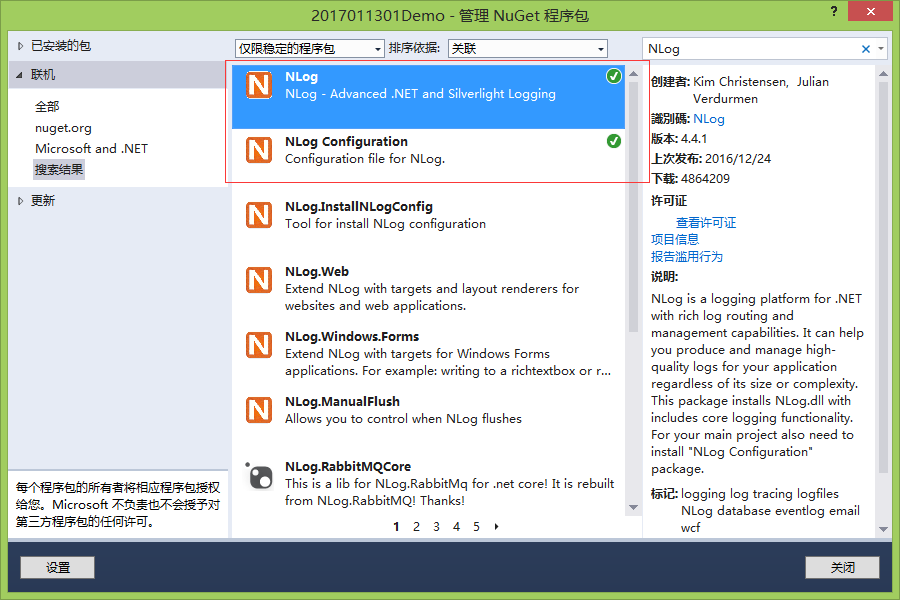
Task: Click the version 4.4.1 text
Action: [694, 139]
